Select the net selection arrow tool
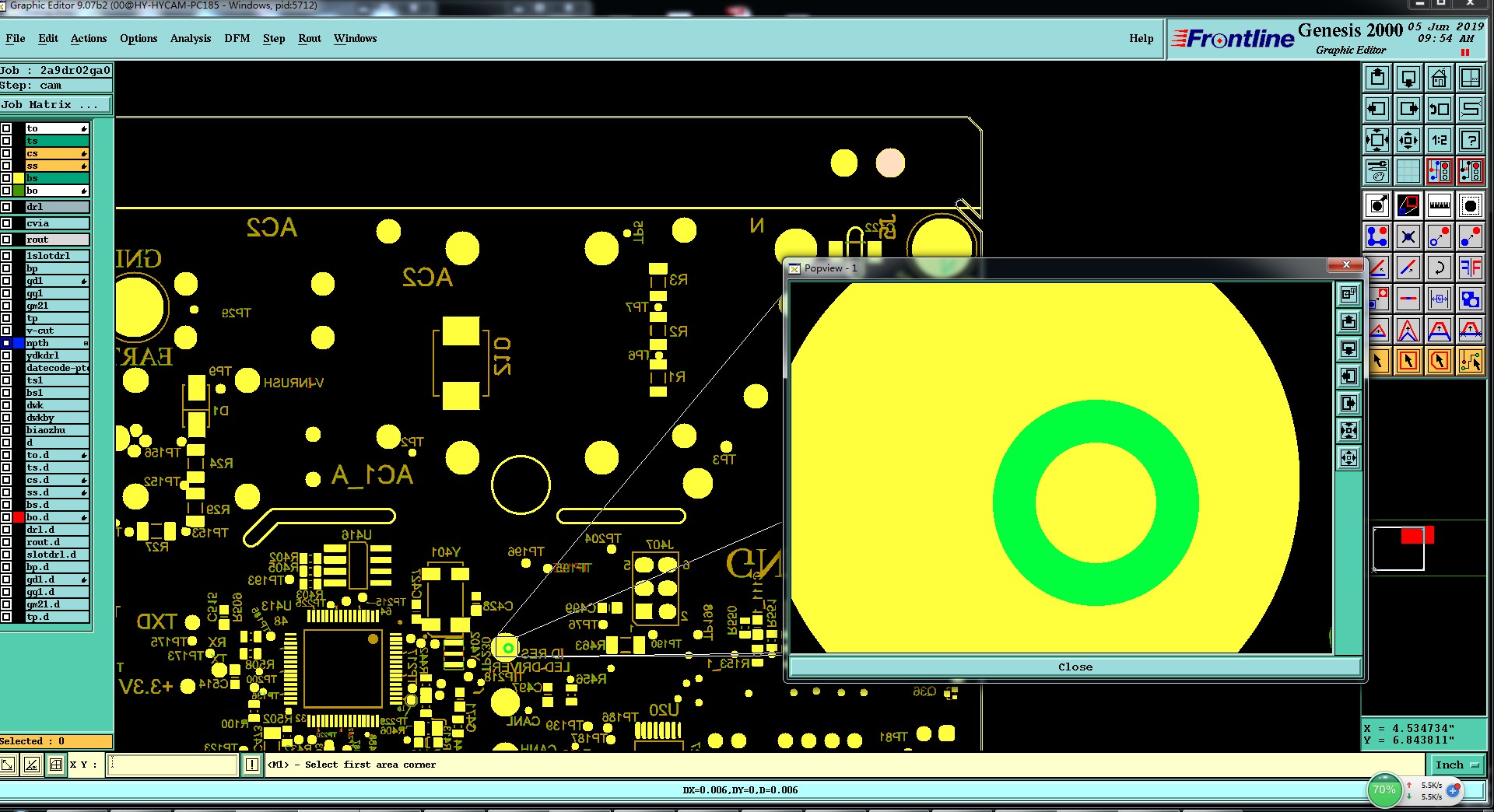This screenshot has width=1494, height=812. pos(1471,361)
